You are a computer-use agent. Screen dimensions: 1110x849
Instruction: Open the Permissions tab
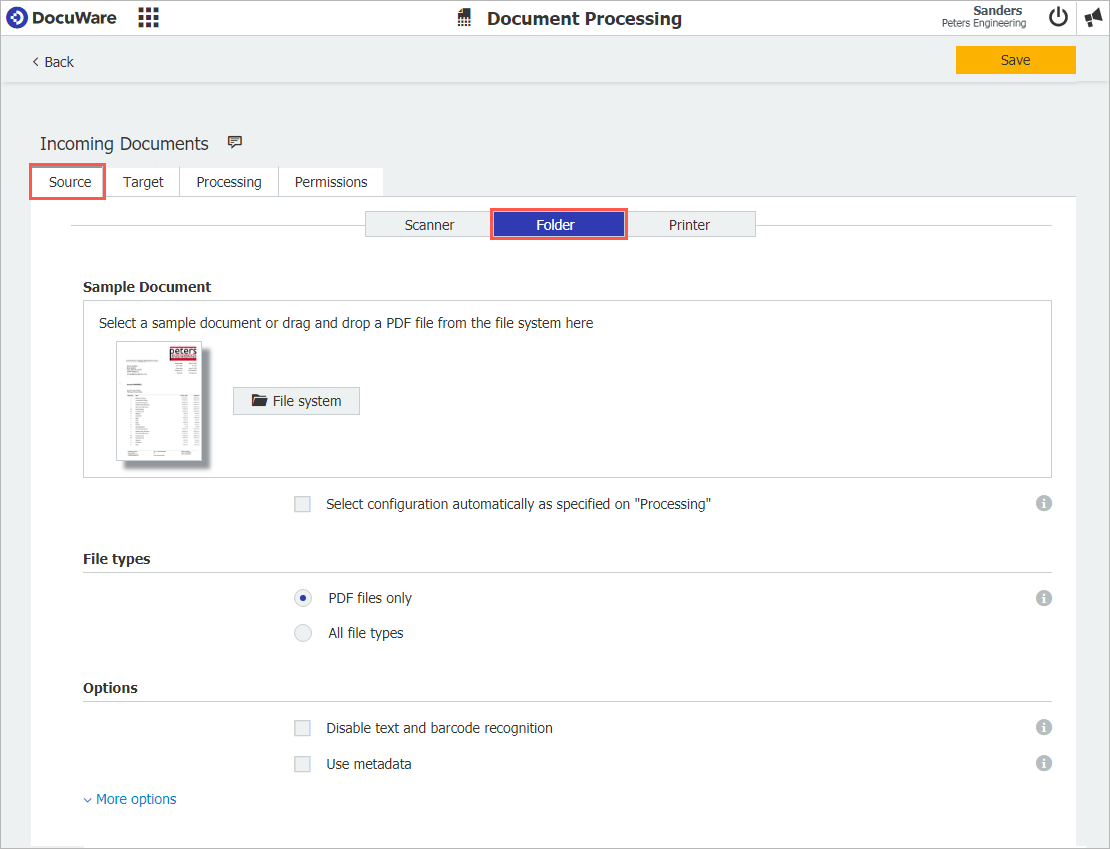(330, 181)
